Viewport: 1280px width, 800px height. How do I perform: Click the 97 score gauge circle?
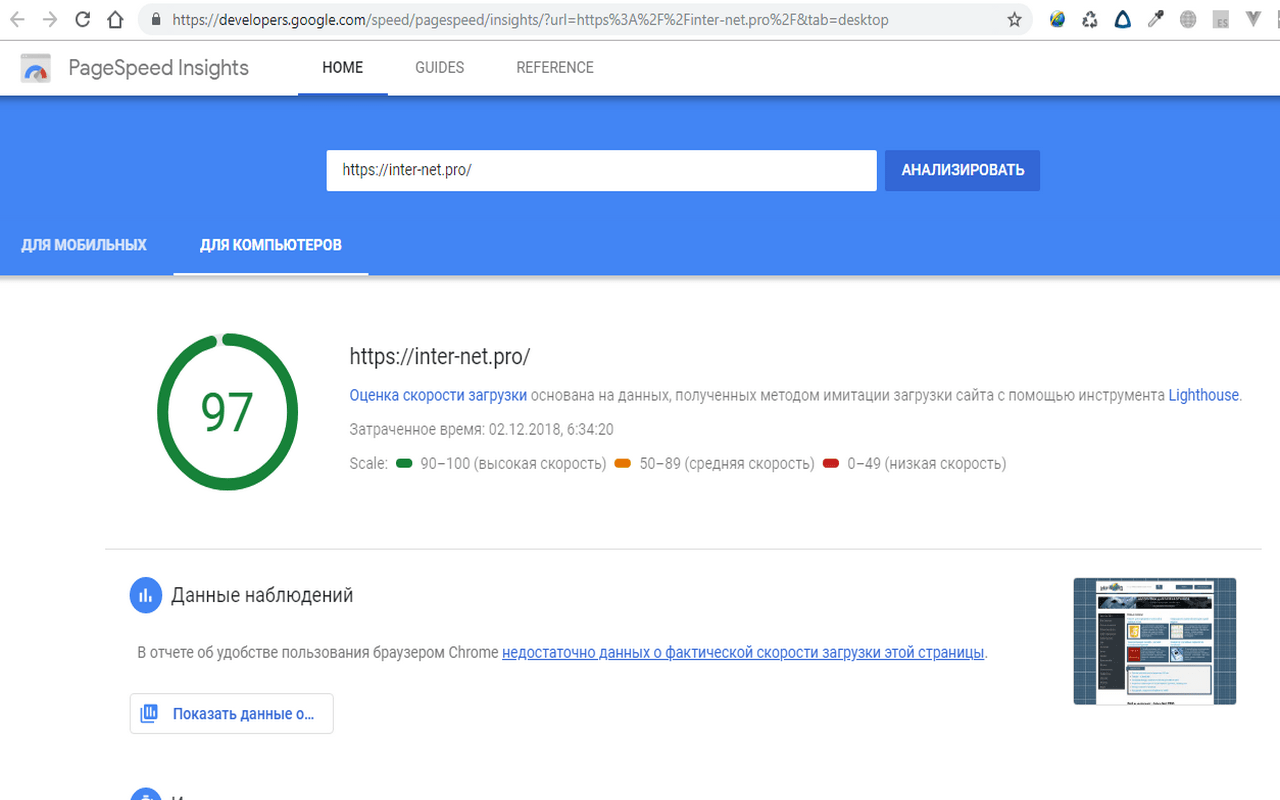pos(227,412)
